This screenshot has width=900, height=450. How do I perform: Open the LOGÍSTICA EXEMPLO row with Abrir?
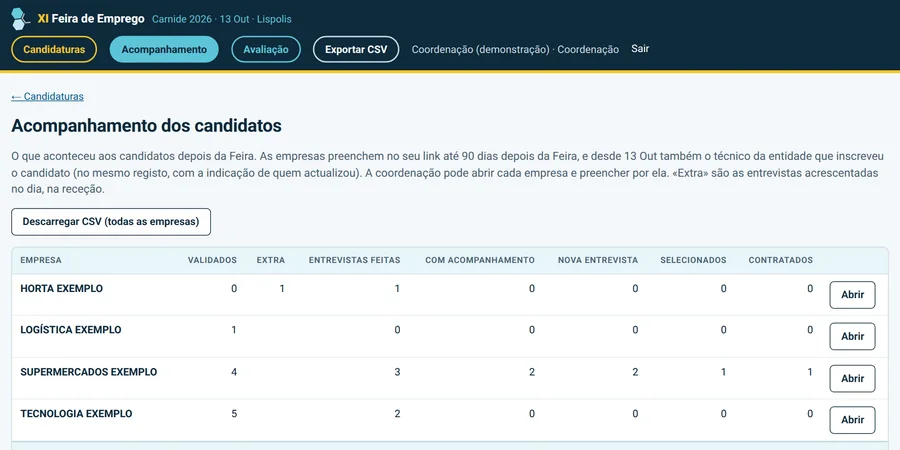pyautogui.click(x=852, y=336)
